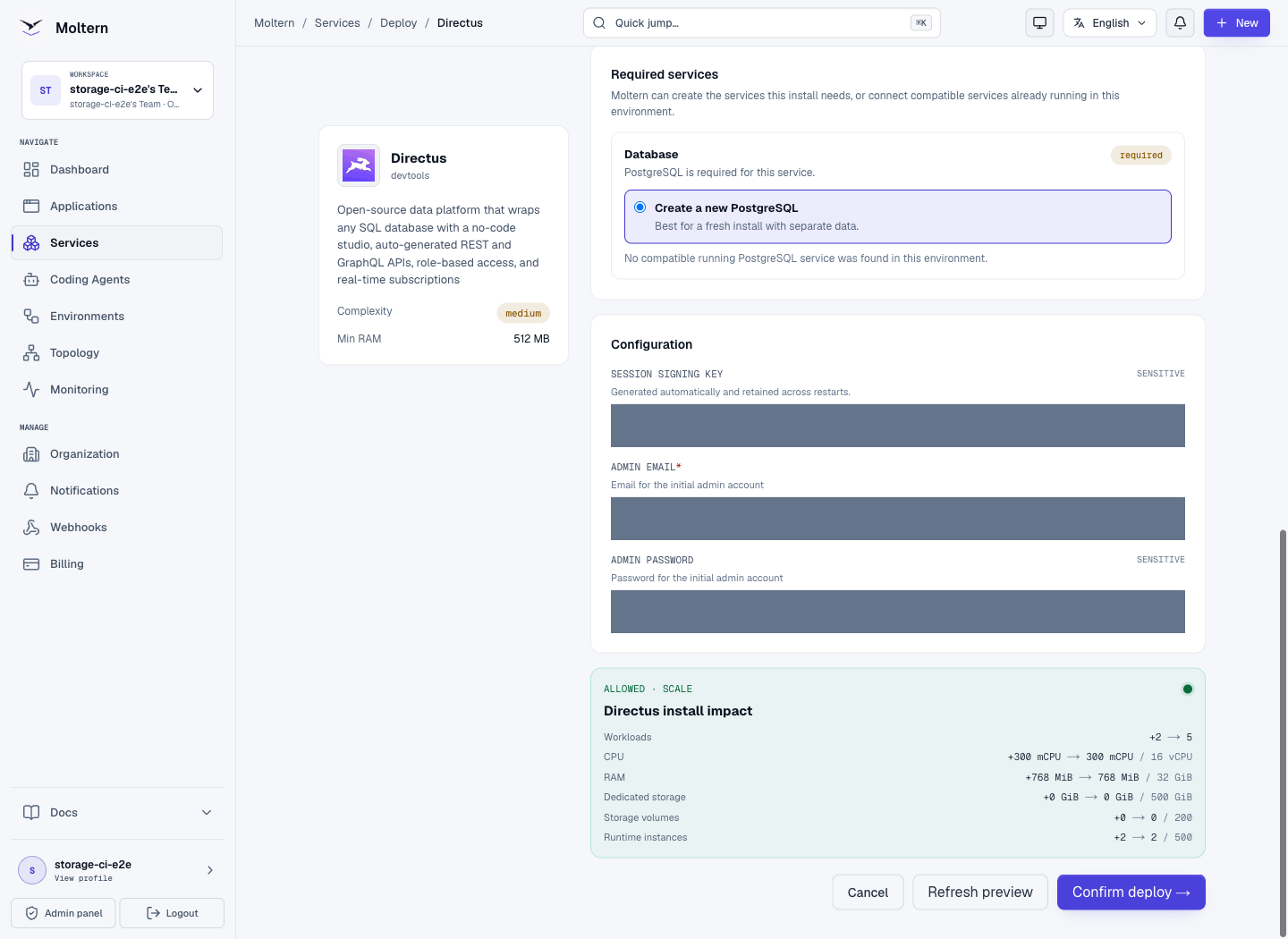Click the Logout arrow icon
The height and width of the screenshot is (939, 1288).
point(153,913)
